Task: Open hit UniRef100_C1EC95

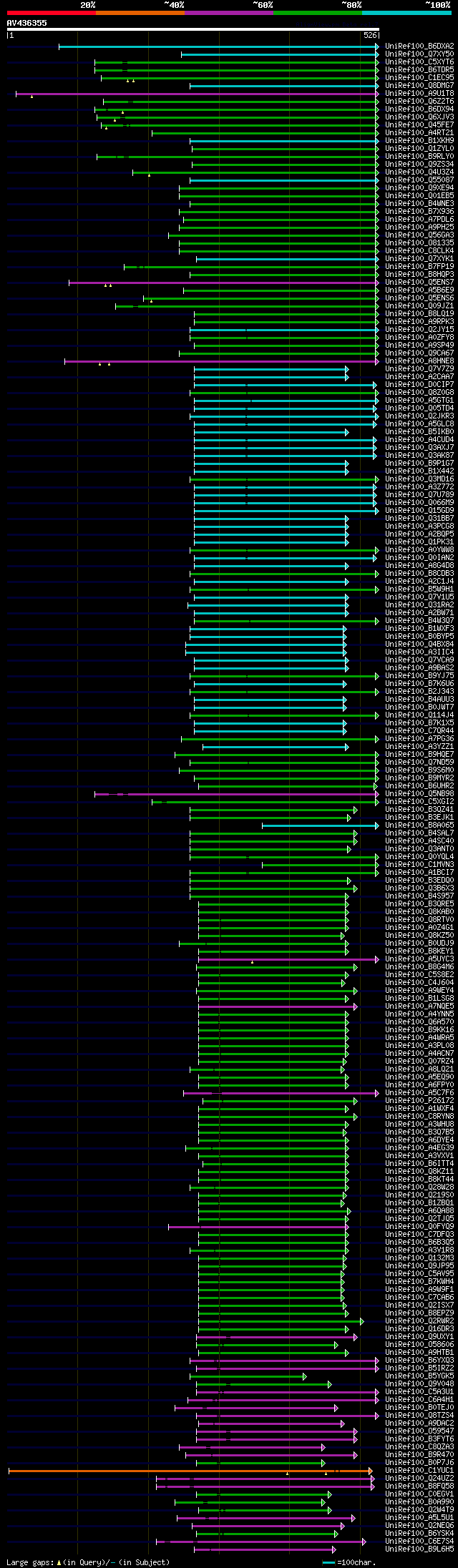Action: 419,78
